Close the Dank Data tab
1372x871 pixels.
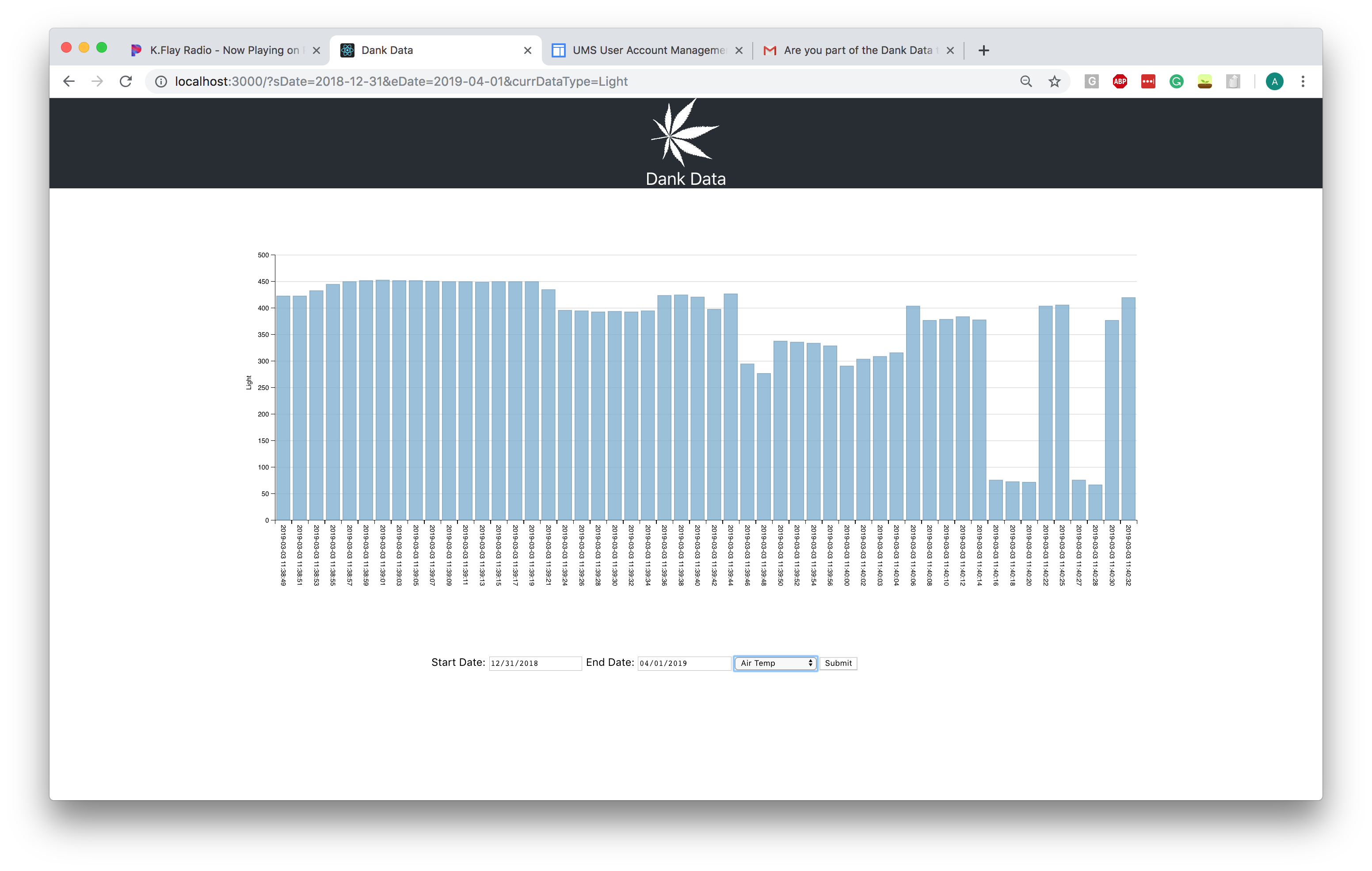click(528, 50)
